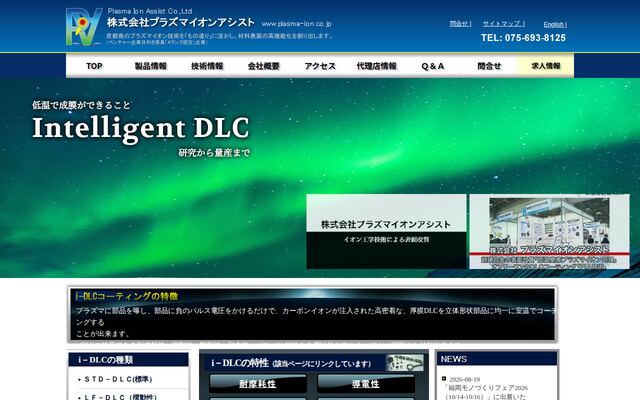Open the 福岡モノづくりフェア2026 news item
Viewport: 640px width, 400px height.
(485, 392)
